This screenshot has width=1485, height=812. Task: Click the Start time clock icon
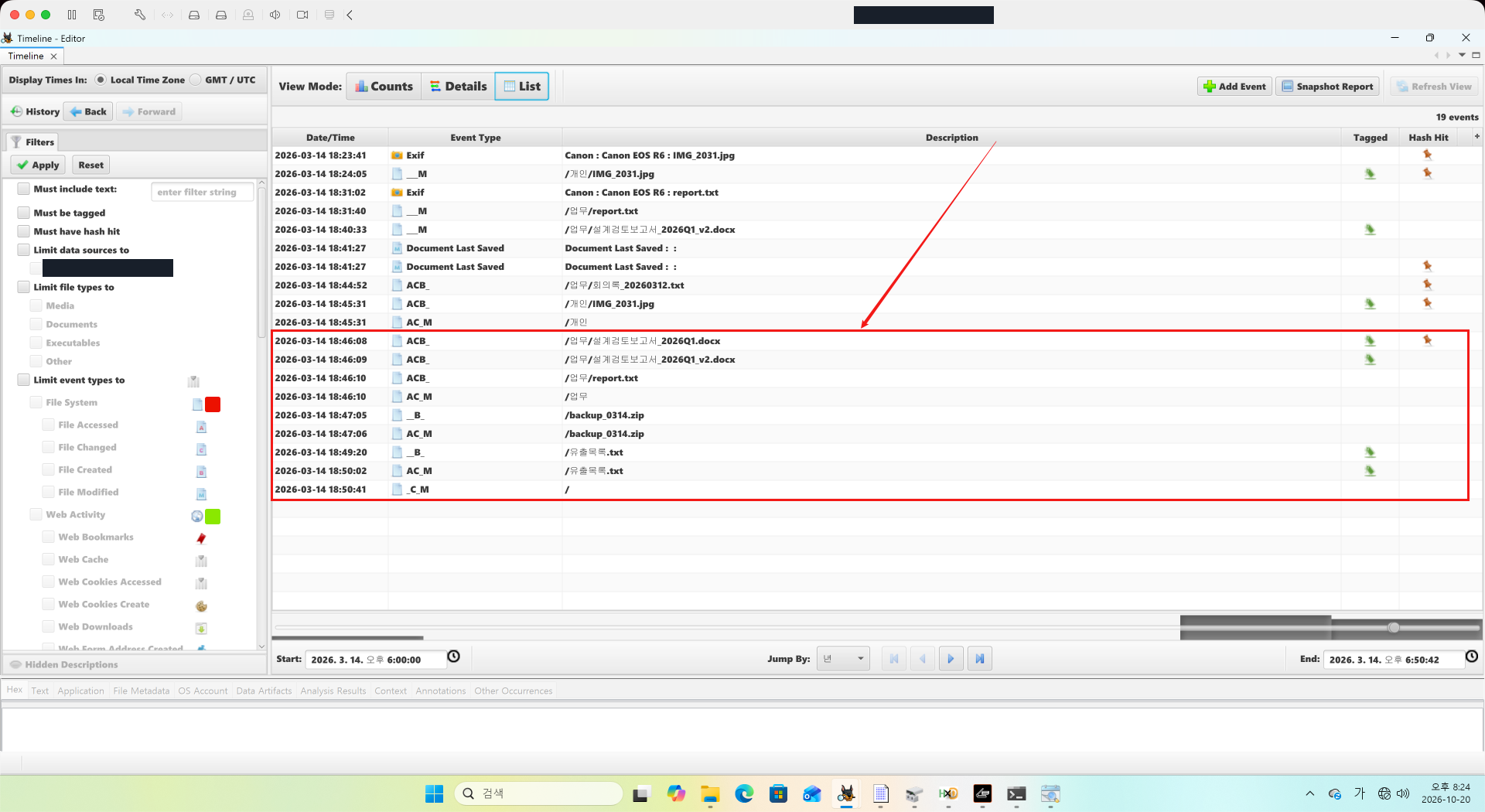(454, 657)
